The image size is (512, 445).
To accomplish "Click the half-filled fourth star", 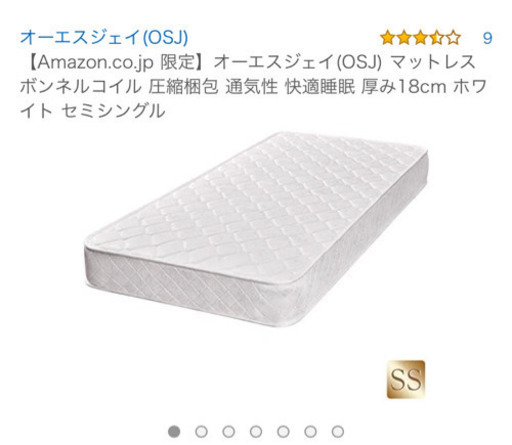I will [x=437, y=38].
